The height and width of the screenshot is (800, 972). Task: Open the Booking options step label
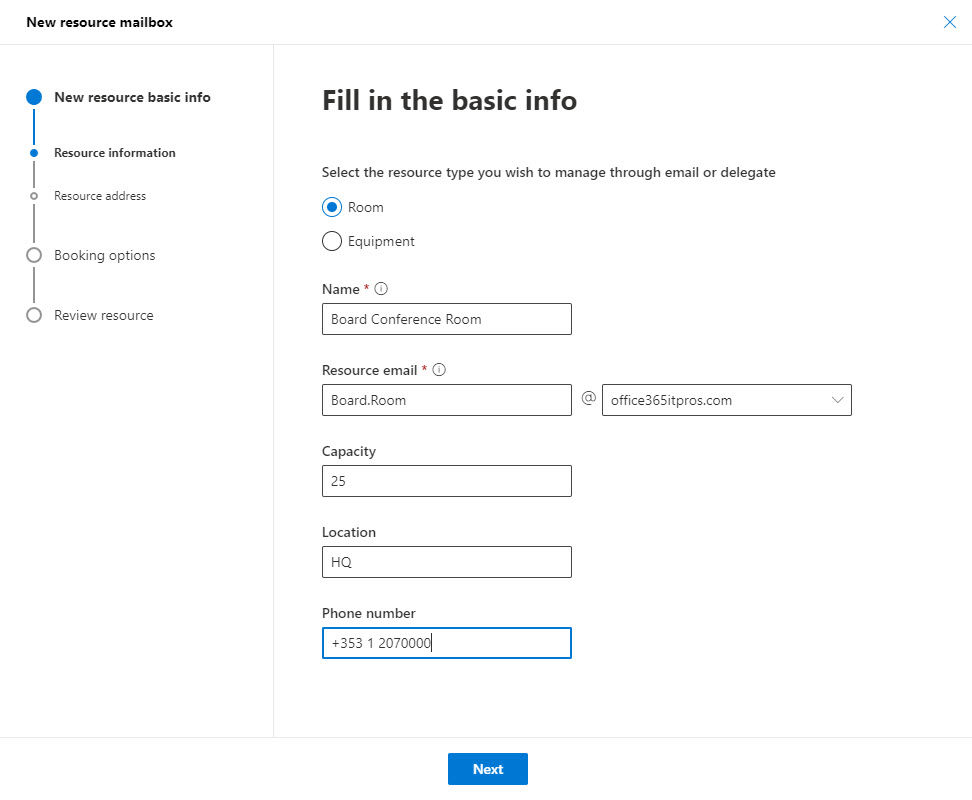[x=105, y=255]
